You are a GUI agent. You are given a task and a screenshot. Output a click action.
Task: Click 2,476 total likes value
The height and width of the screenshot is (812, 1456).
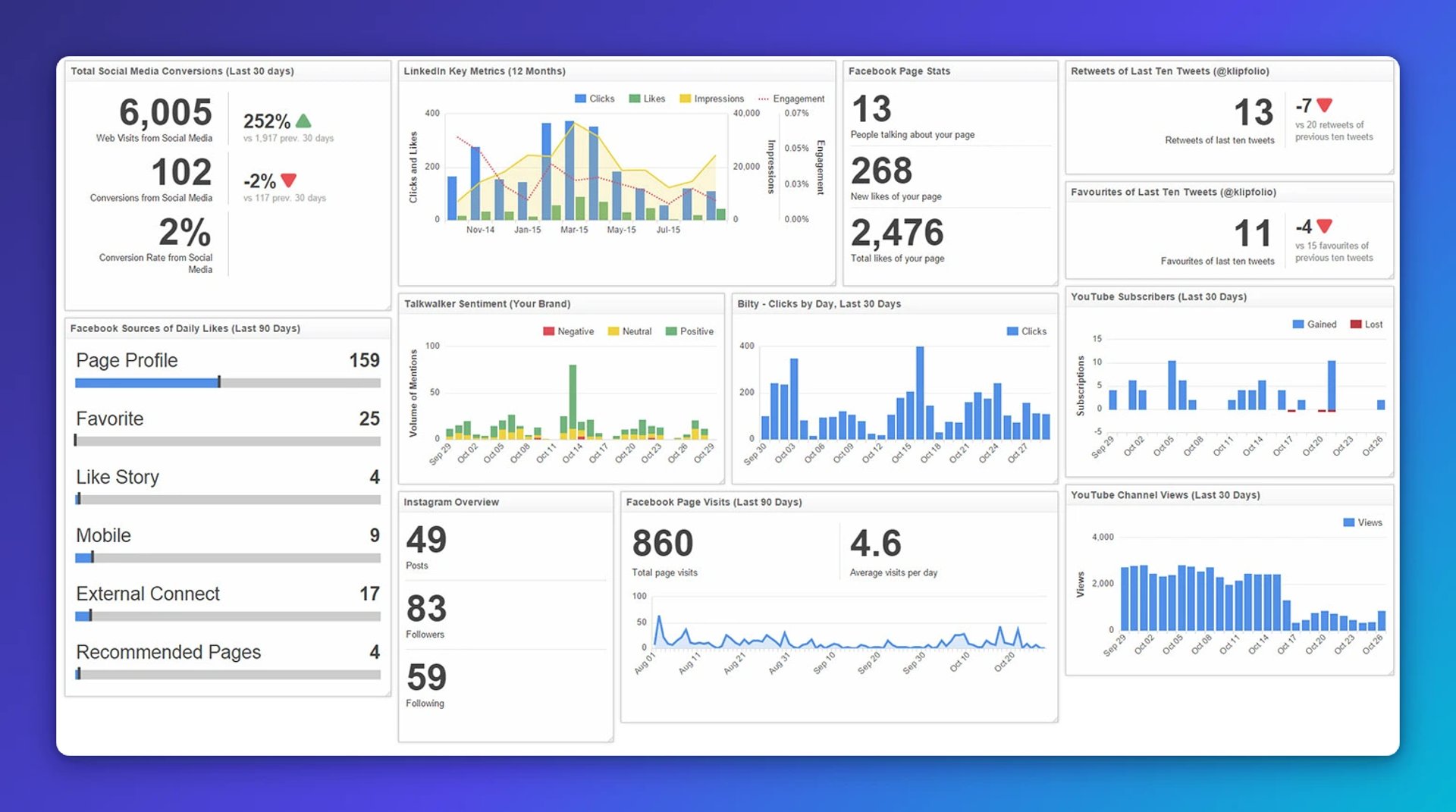[x=897, y=233]
